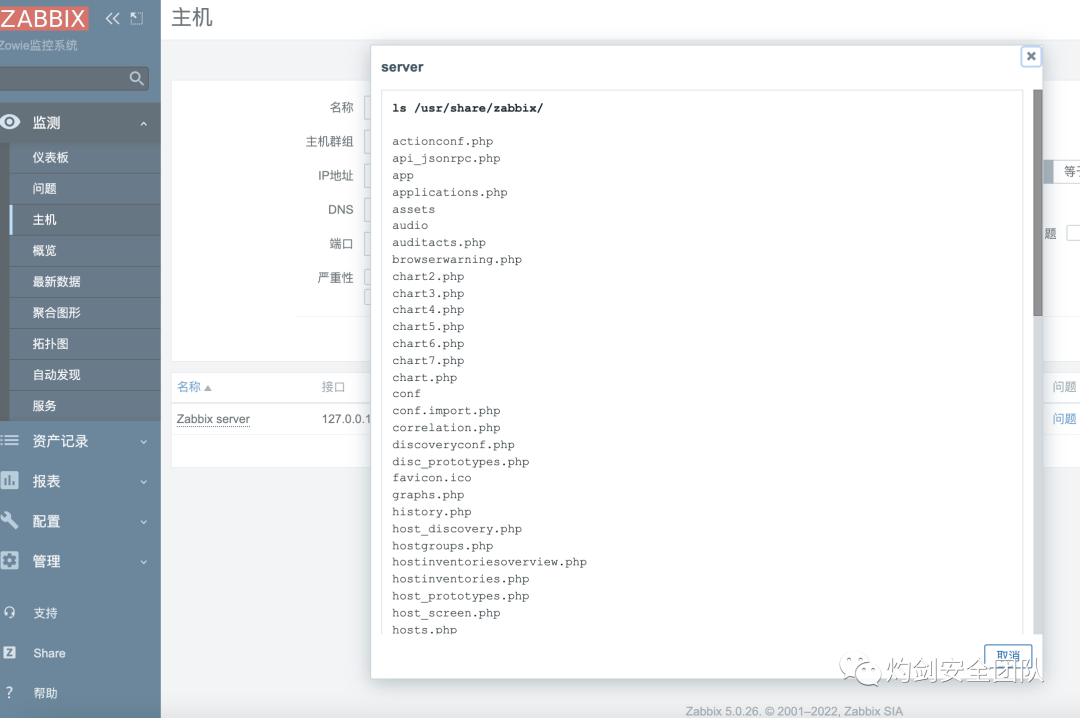The width and height of the screenshot is (1080, 718).
Task: Click the 问题 link in the host row
Action: [1064, 419]
